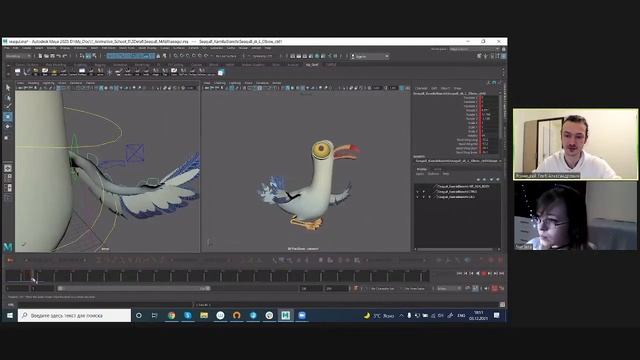Select the Lasso tool in the toolbox
The height and width of the screenshot is (360, 640).
coord(8,98)
